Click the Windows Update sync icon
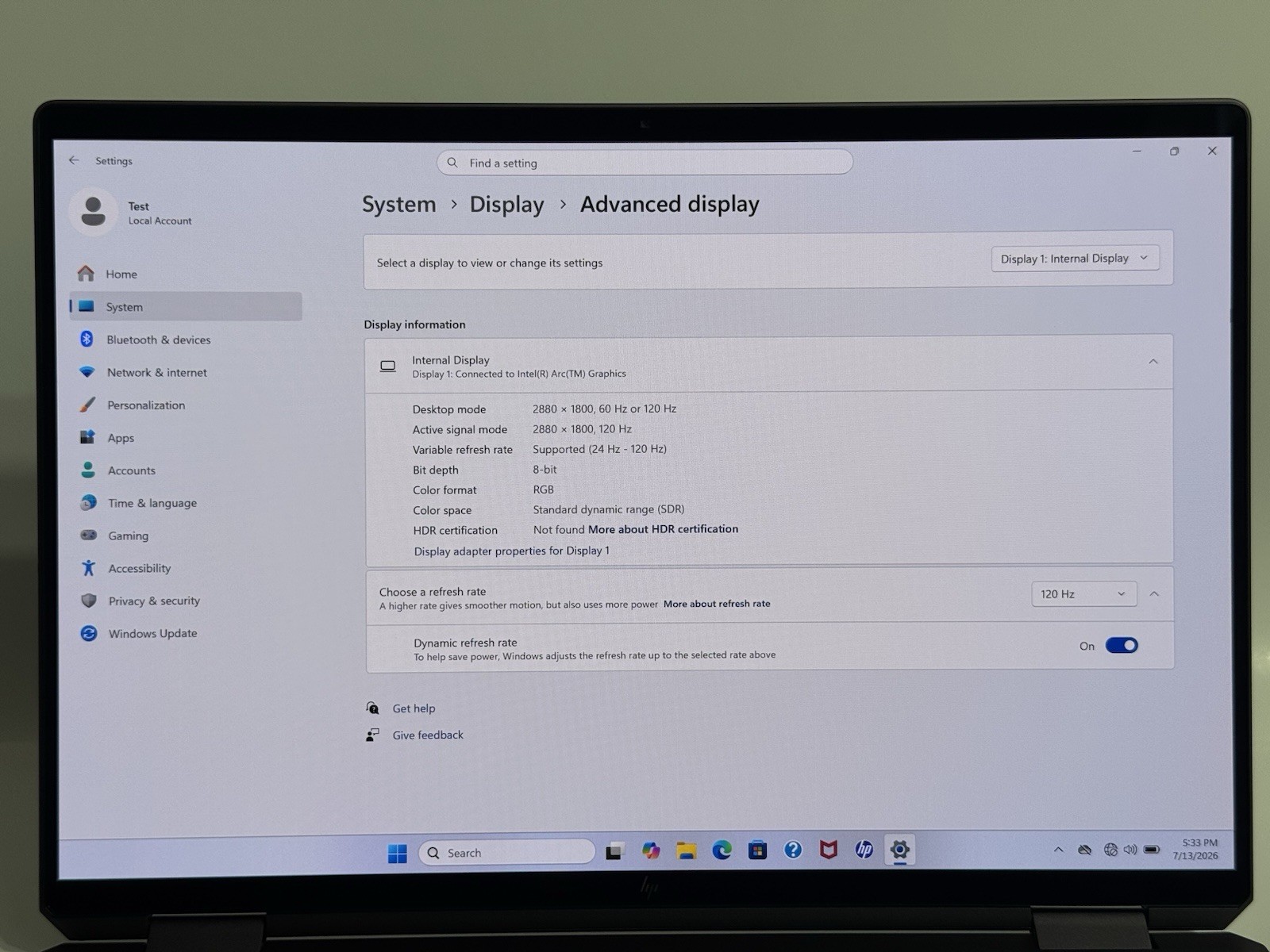 coord(89,633)
